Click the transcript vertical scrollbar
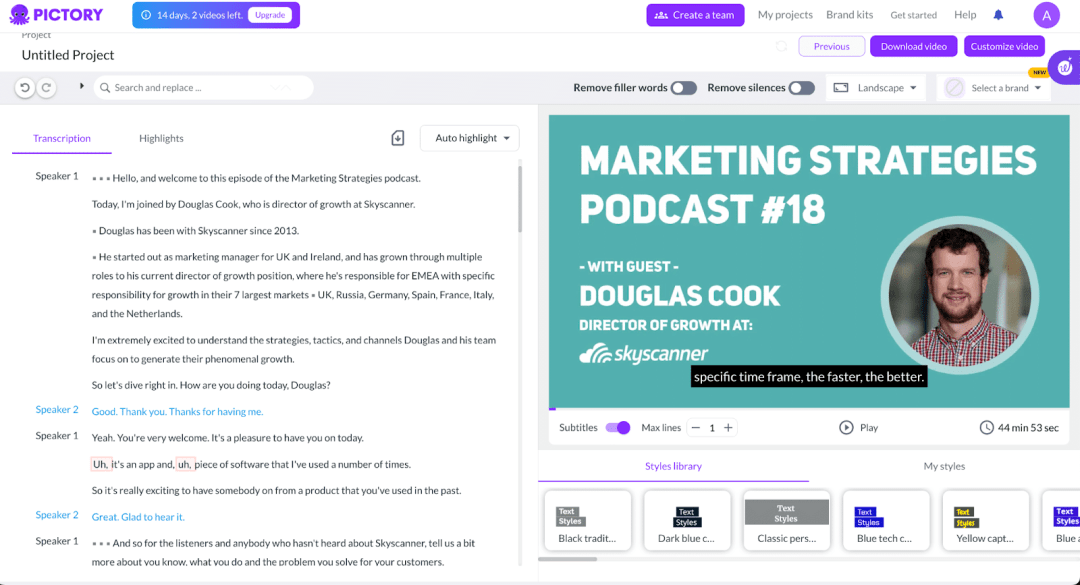 (519, 200)
